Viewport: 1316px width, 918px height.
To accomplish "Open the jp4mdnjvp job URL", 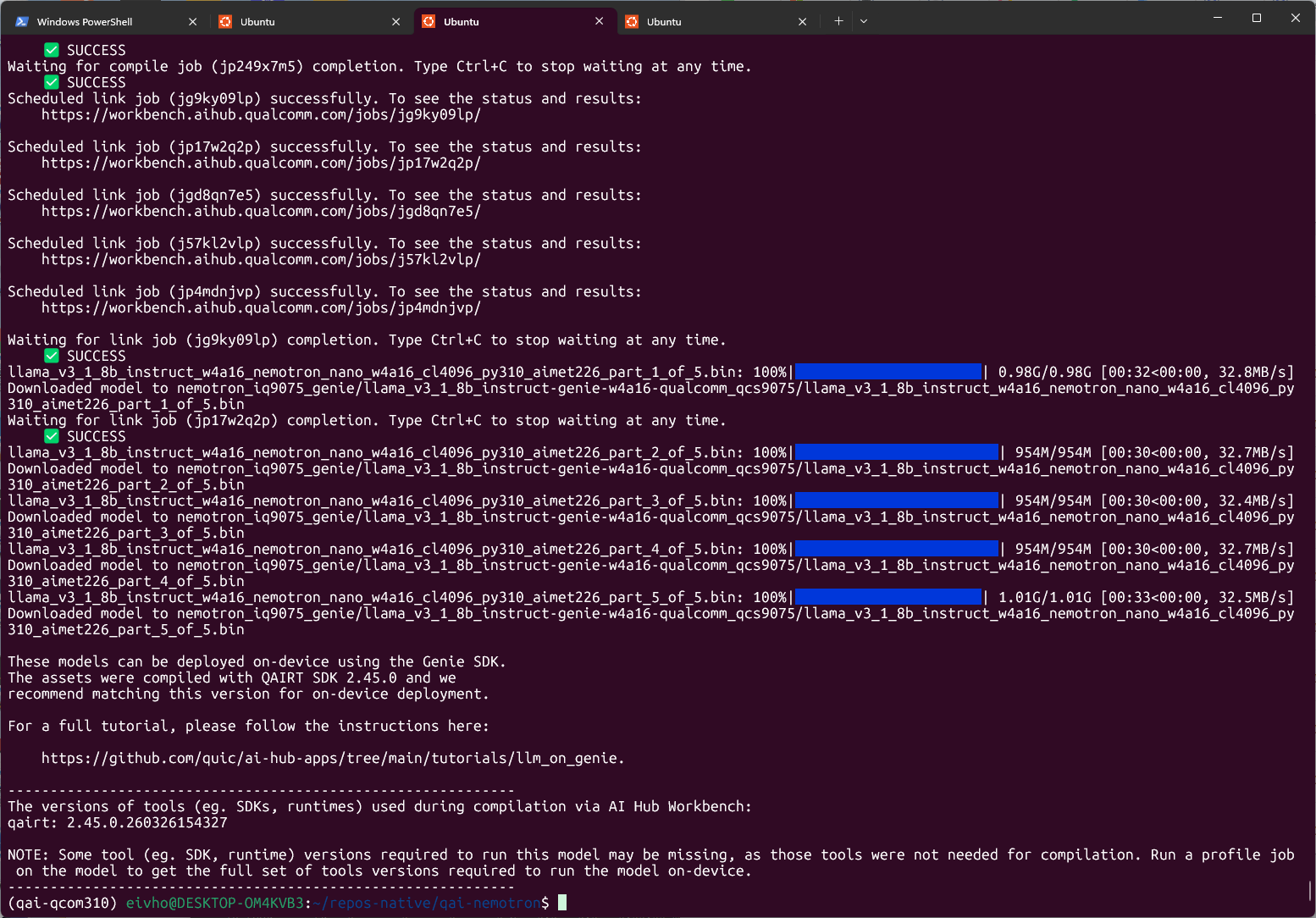I will click(x=261, y=307).
